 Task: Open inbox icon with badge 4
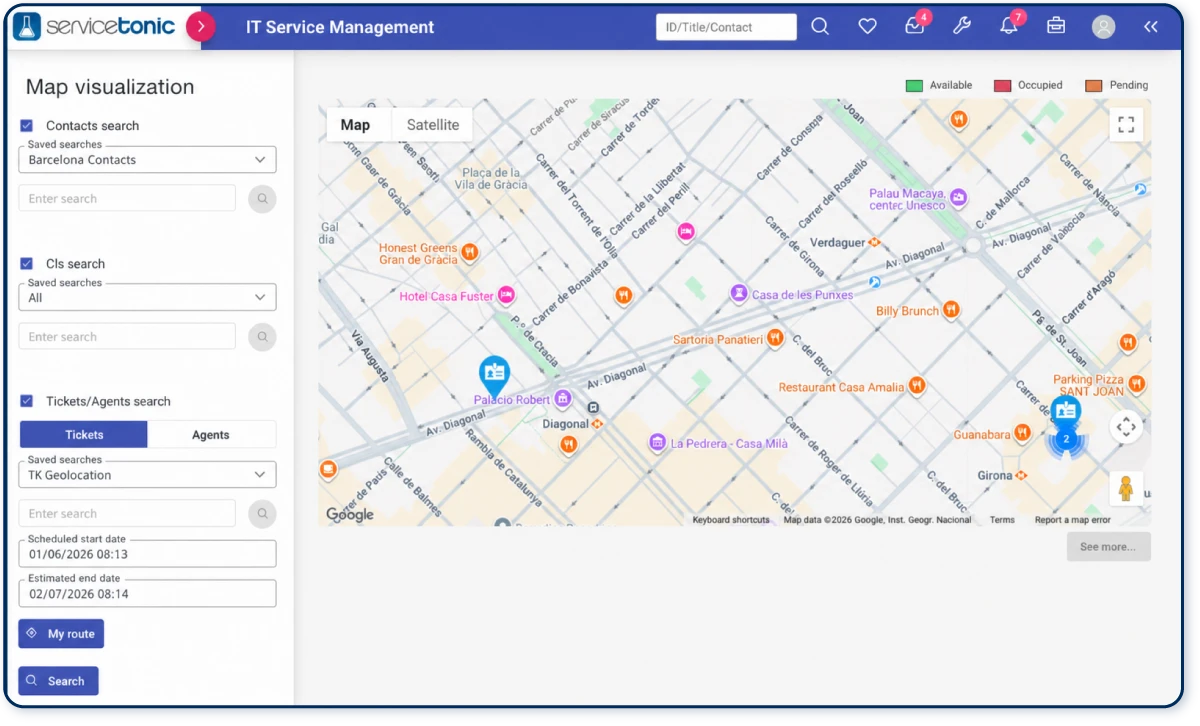coord(915,27)
